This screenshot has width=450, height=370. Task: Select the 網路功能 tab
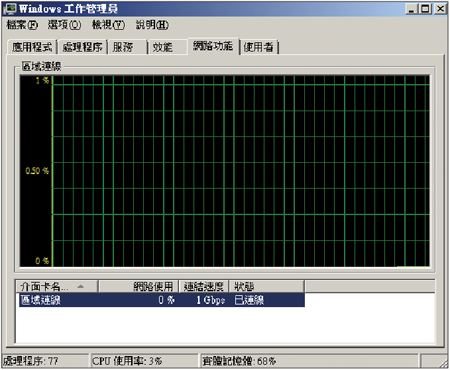(213, 46)
